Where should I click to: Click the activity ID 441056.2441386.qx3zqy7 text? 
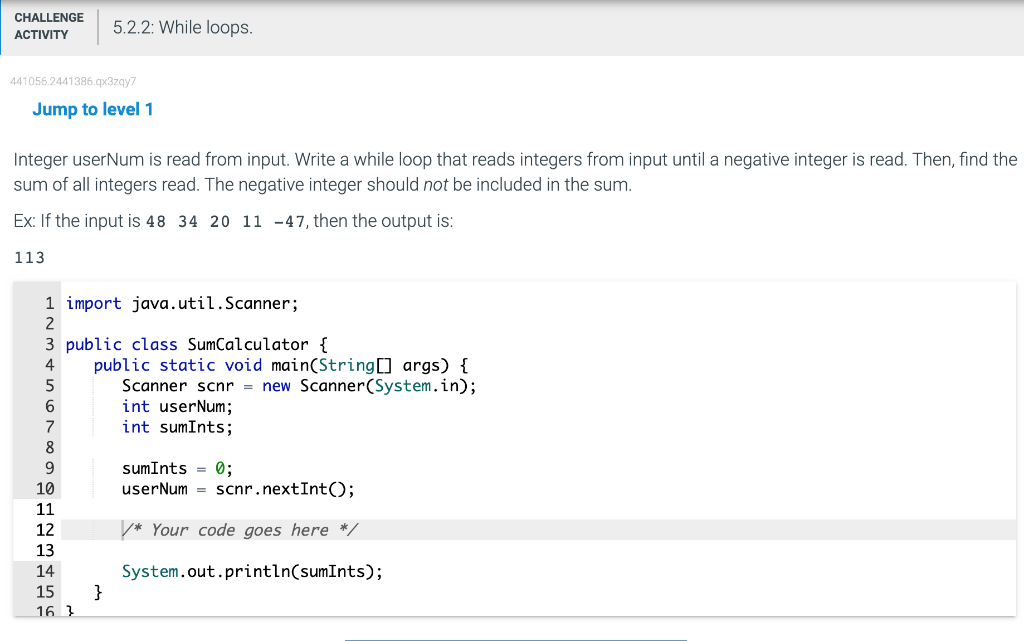click(72, 81)
